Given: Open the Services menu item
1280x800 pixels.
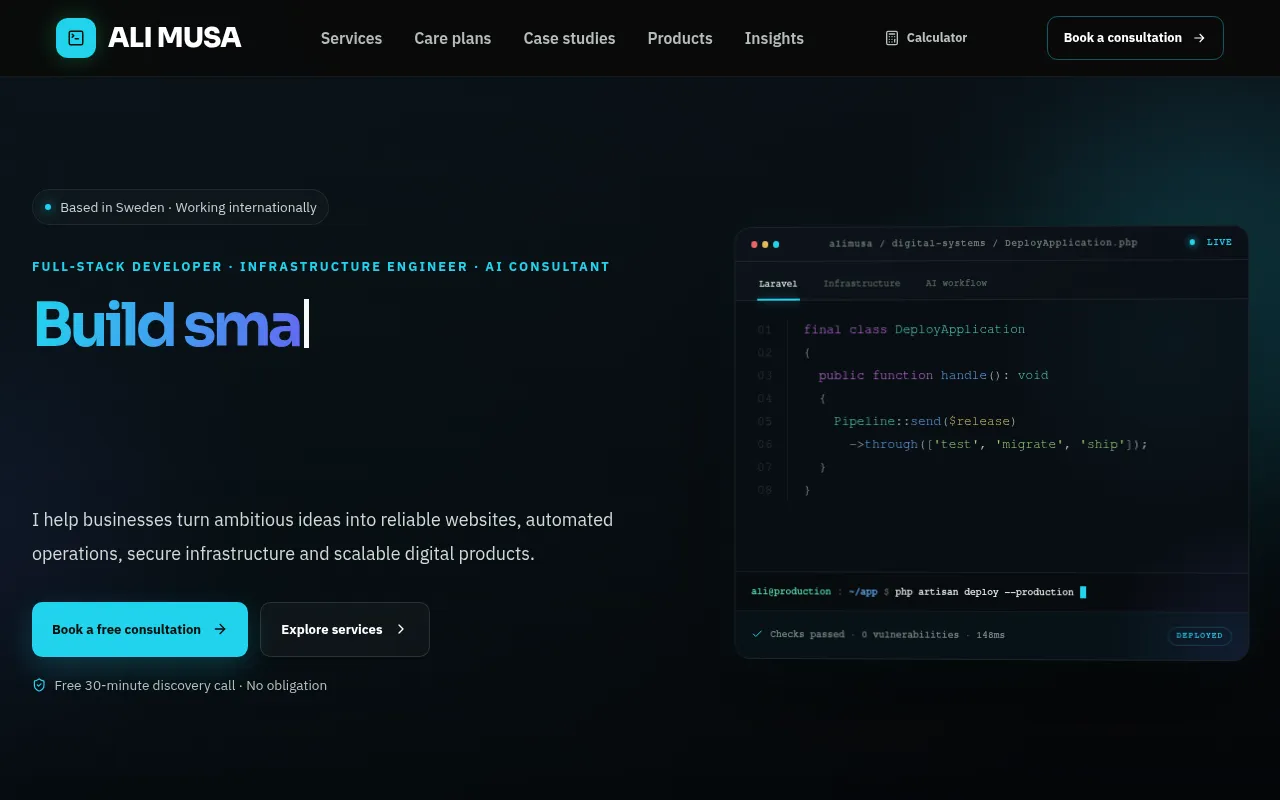Looking at the screenshot, I should point(351,38).
